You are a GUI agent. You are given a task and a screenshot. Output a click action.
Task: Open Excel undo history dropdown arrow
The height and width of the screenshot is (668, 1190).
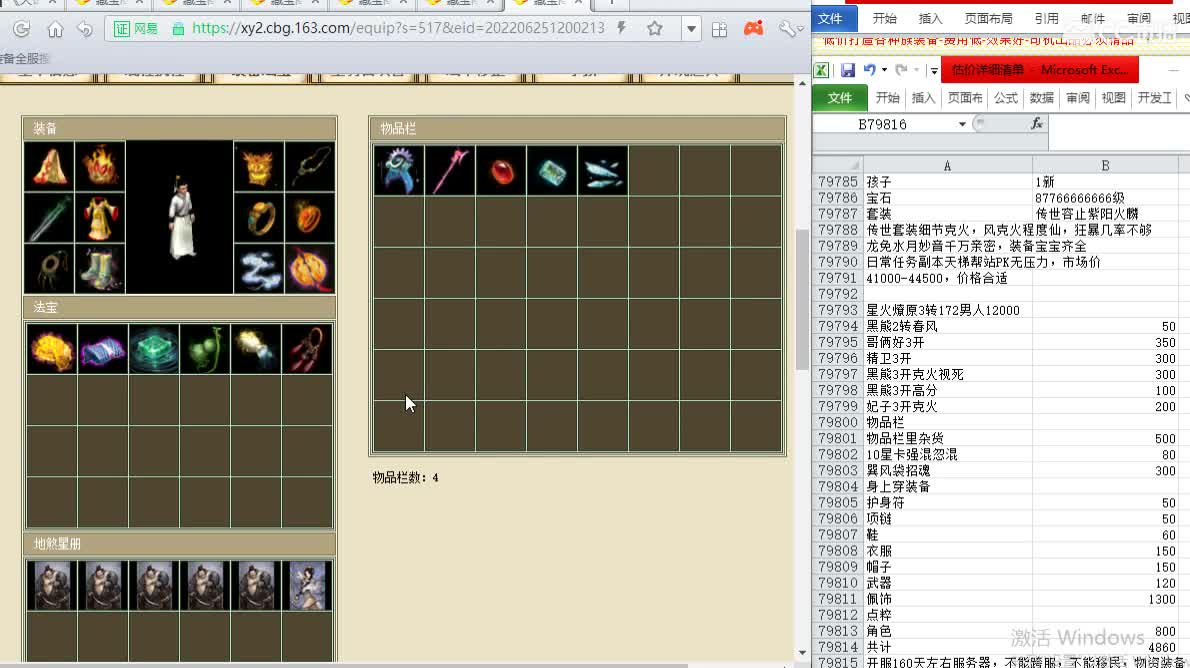[x=884, y=70]
